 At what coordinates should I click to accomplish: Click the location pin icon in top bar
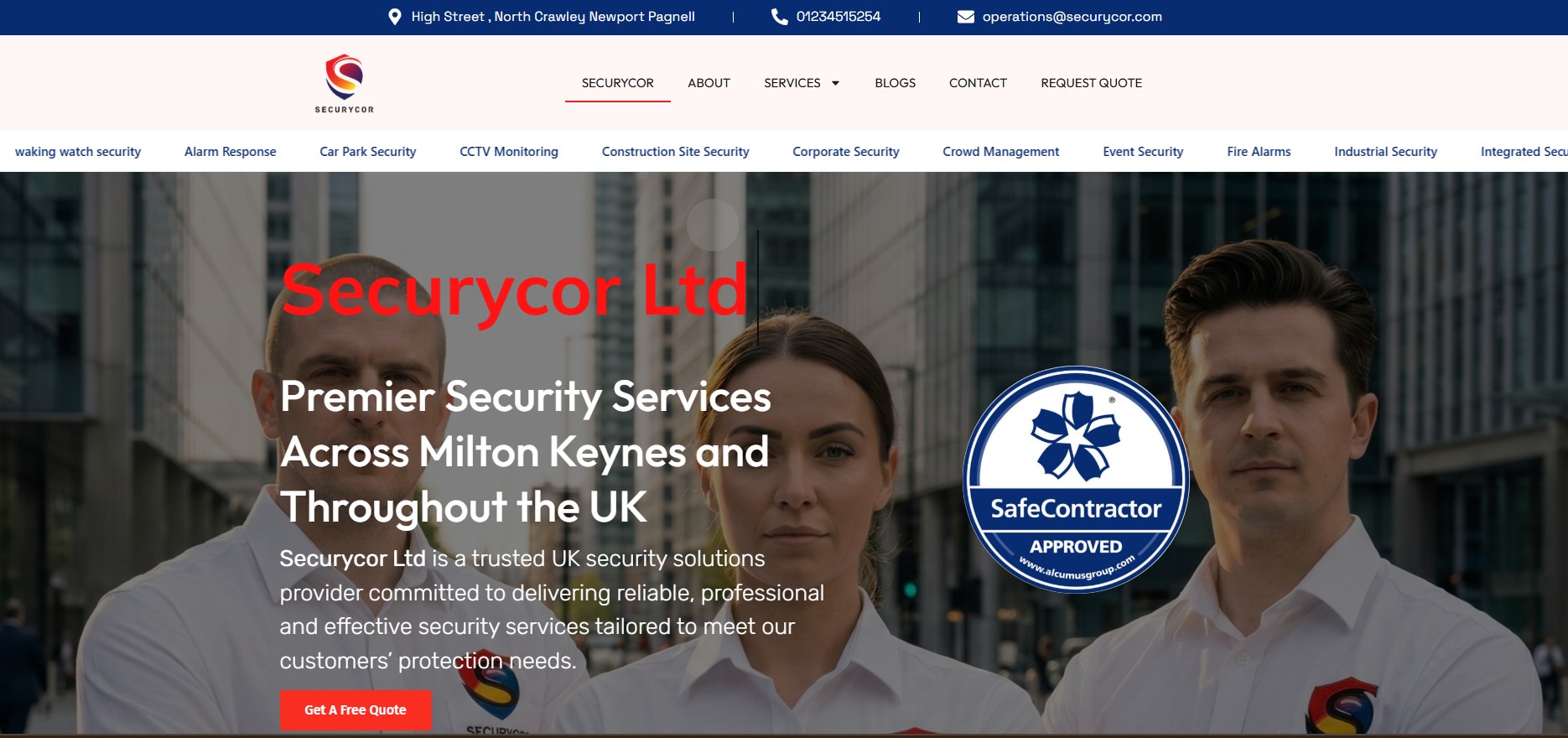pyautogui.click(x=395, y=17)
